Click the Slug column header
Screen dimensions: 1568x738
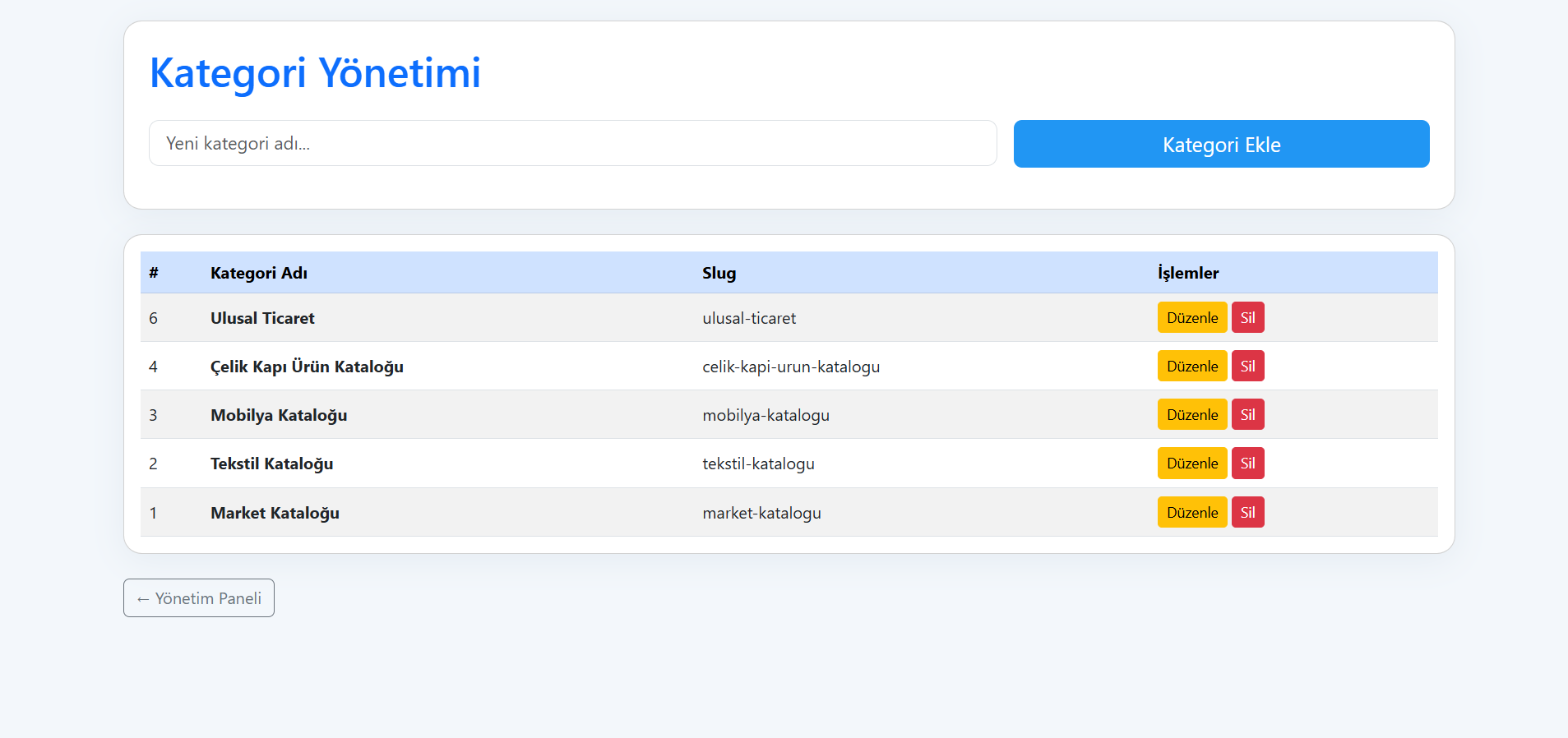[719, 273]
